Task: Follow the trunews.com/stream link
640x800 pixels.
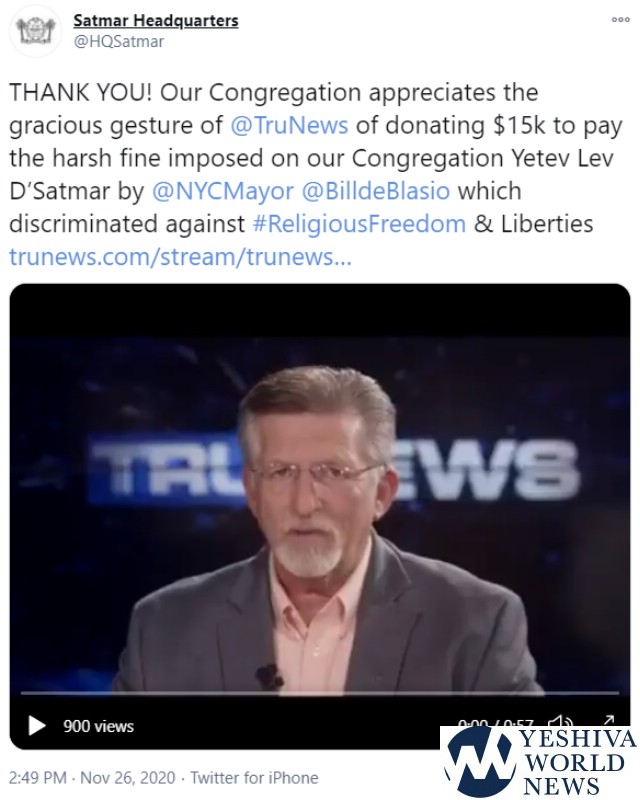Action: click(180, 256)
